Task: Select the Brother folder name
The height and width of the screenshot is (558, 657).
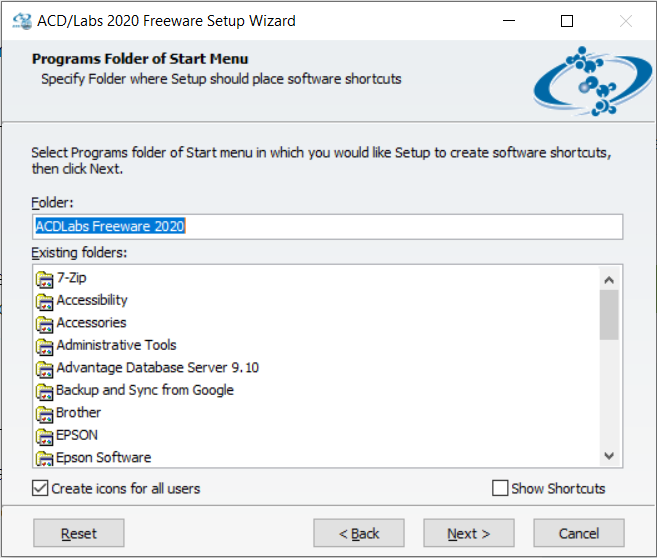Action: pos(78,412)
